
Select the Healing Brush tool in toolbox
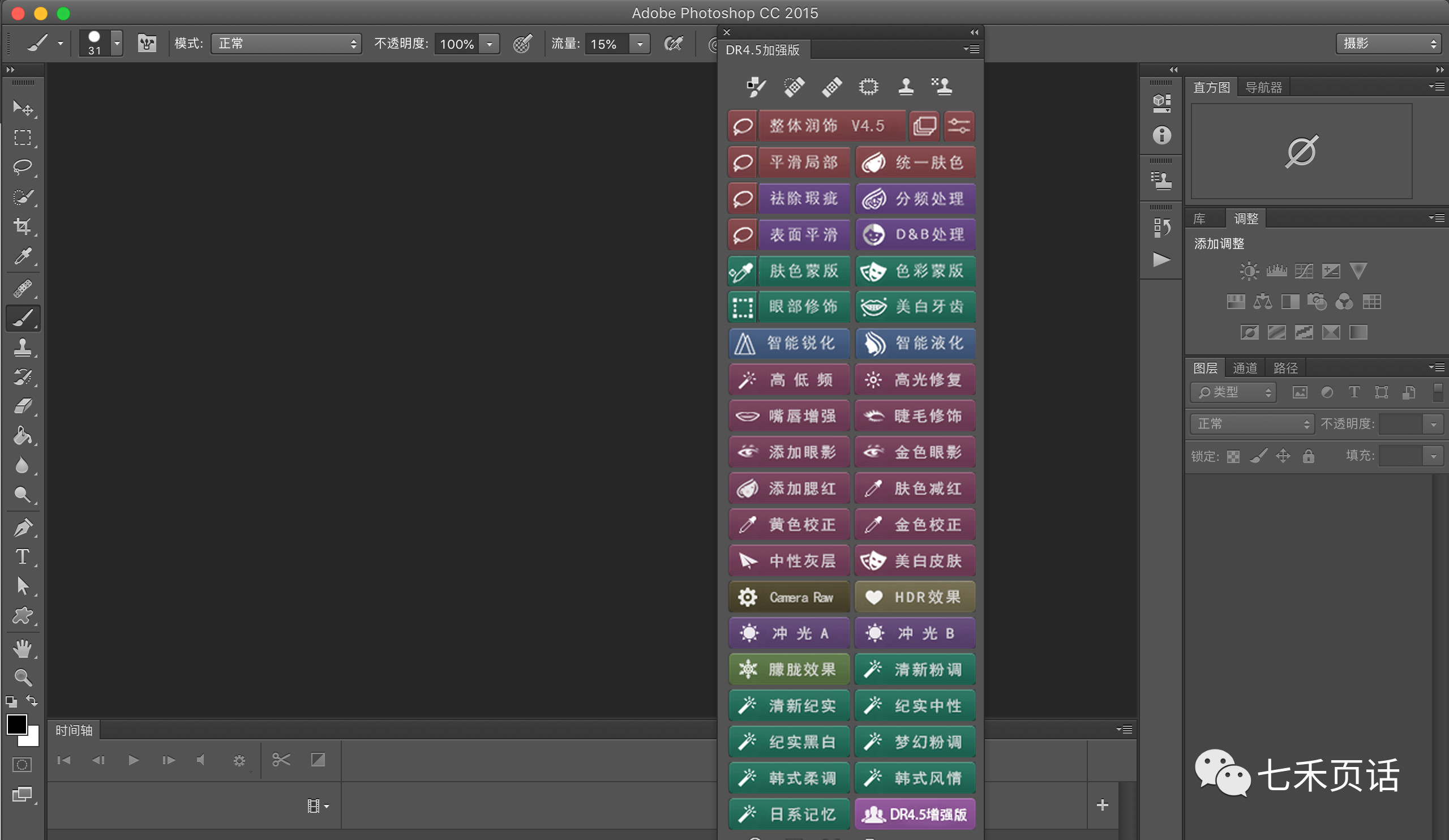click(23, 289)
